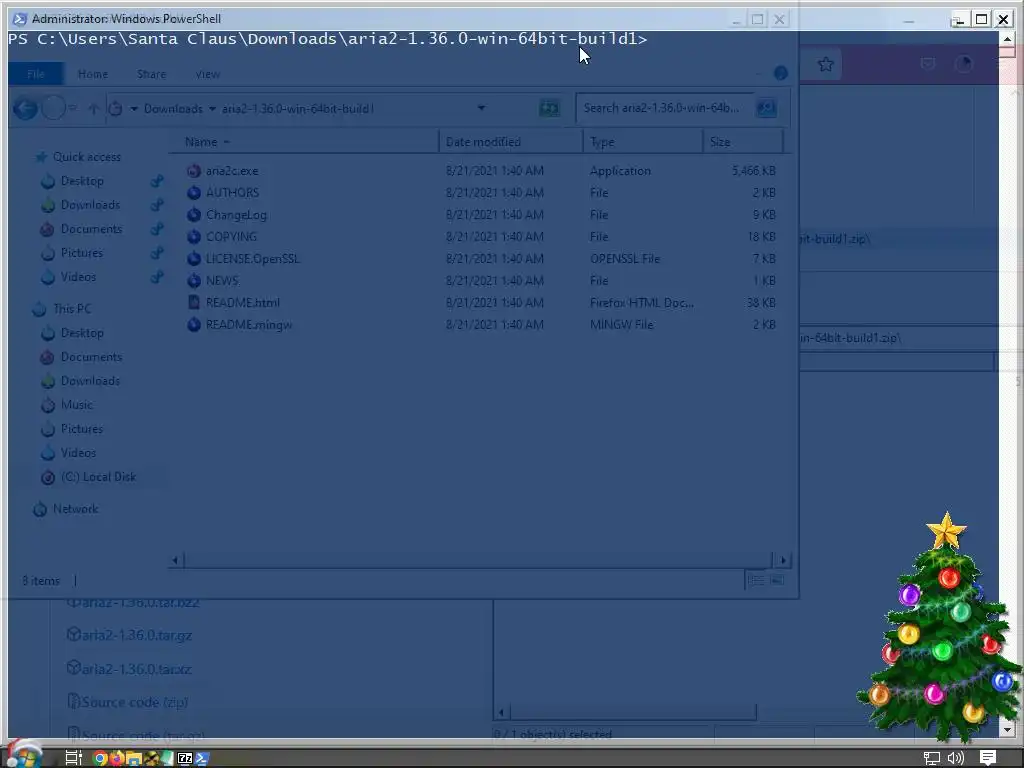Select the aria2c.exe application icon
Image resolution: width=1024 pixels, height=768 pixels.
pos(193,171)
